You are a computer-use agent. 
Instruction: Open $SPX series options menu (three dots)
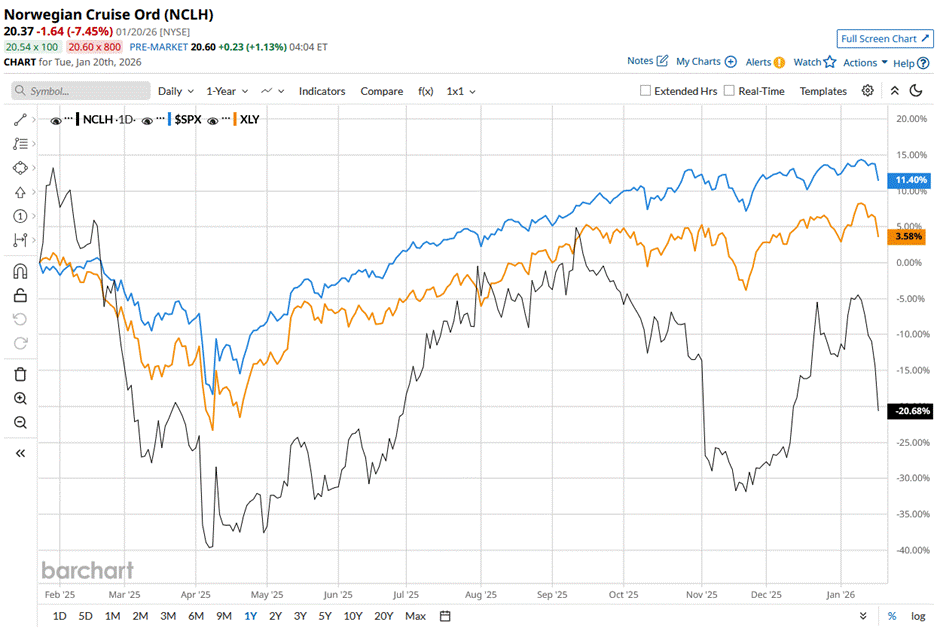point(160,118)
